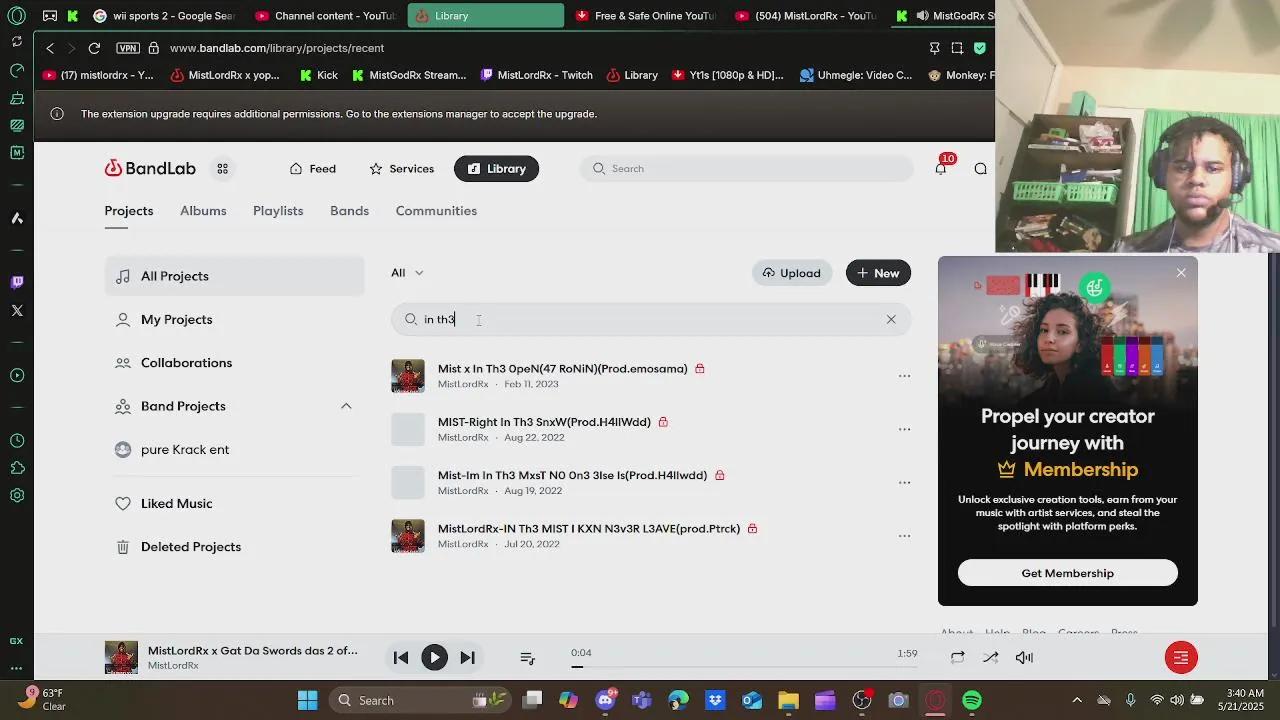Screen dimensions: 1280x720
Task: Open the chat messages icon
Action: (981, 169)
